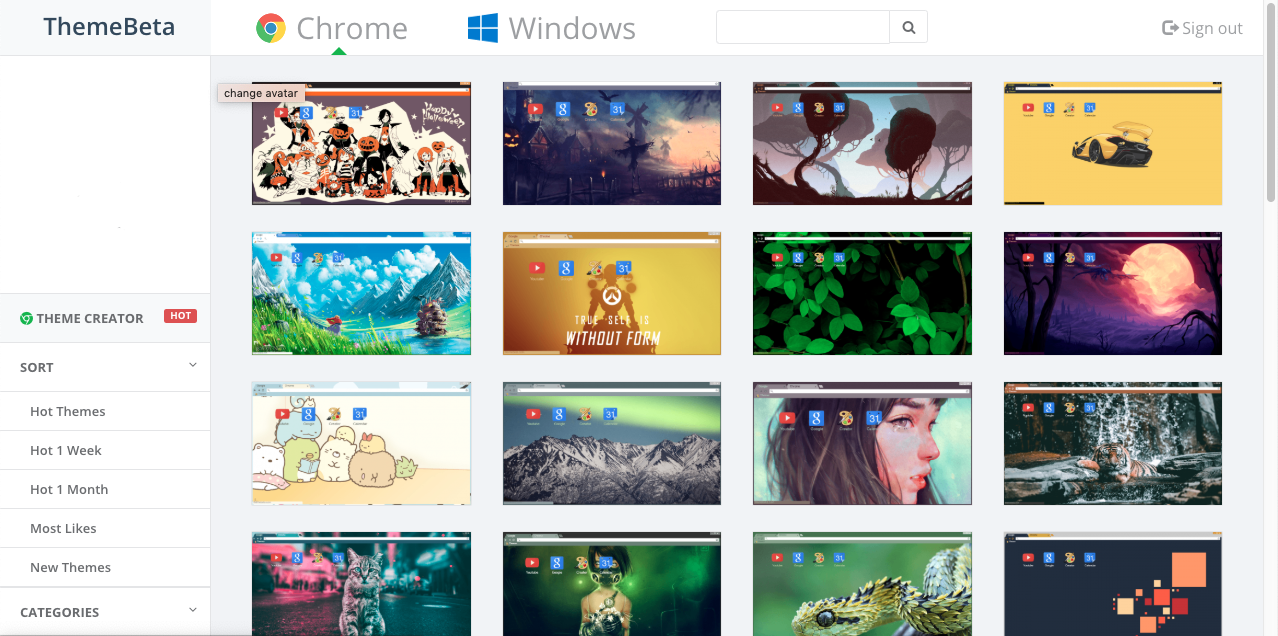Viewport: 1278px width, 636px height.
Task: Click the red HOT badge
Action: 180,316
